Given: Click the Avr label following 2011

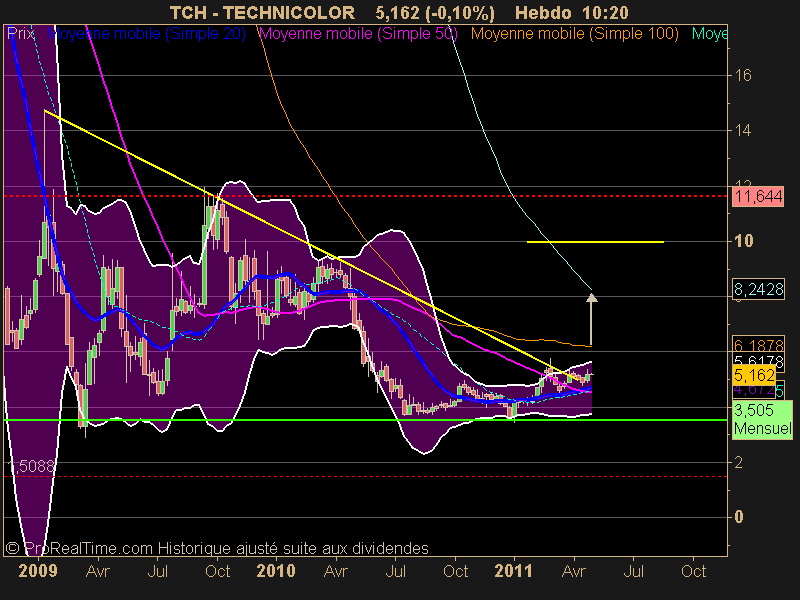Looking at the screenshot, I should click(x=574, y=571).
